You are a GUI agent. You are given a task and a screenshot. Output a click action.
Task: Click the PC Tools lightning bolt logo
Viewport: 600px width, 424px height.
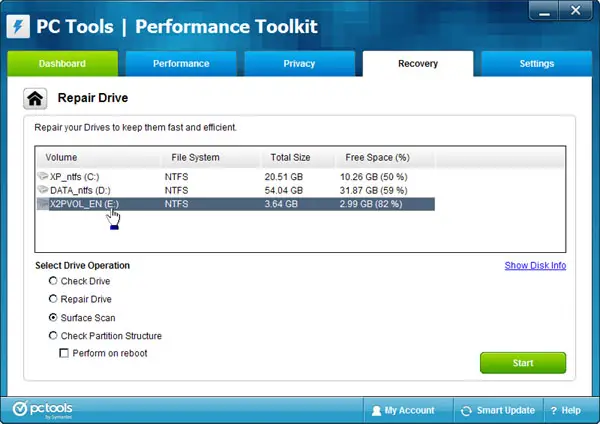pos(18,26)
